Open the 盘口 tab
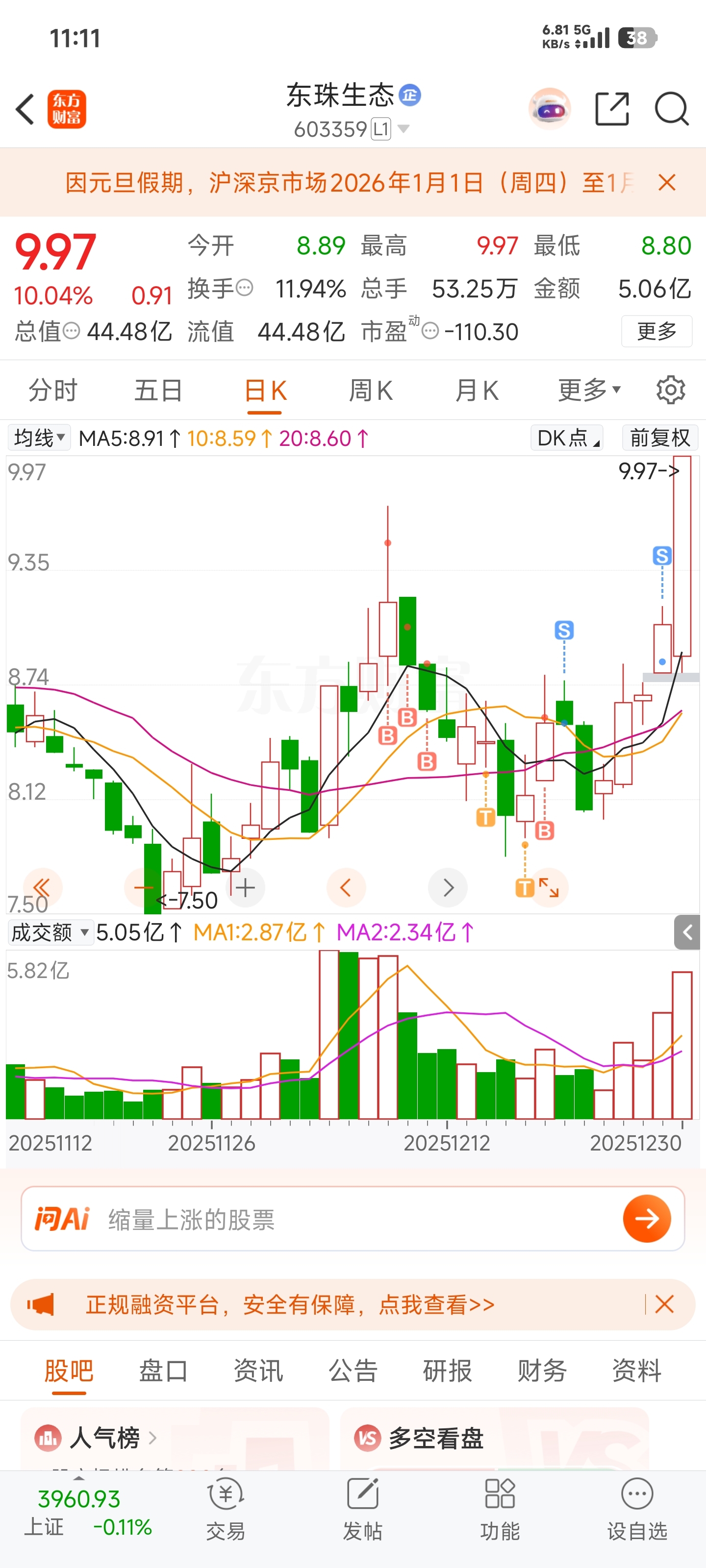706x1568 pixels. pos(163,1371)
